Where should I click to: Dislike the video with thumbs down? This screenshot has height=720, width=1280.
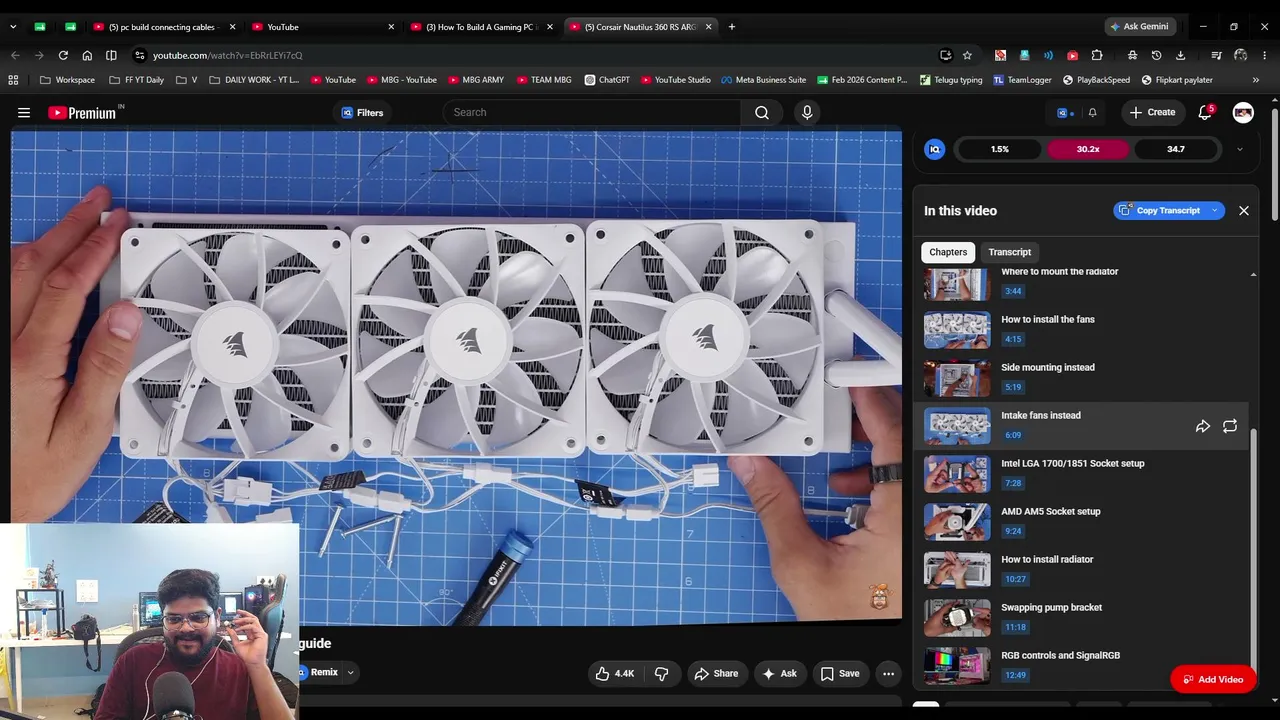click(661, 674)
